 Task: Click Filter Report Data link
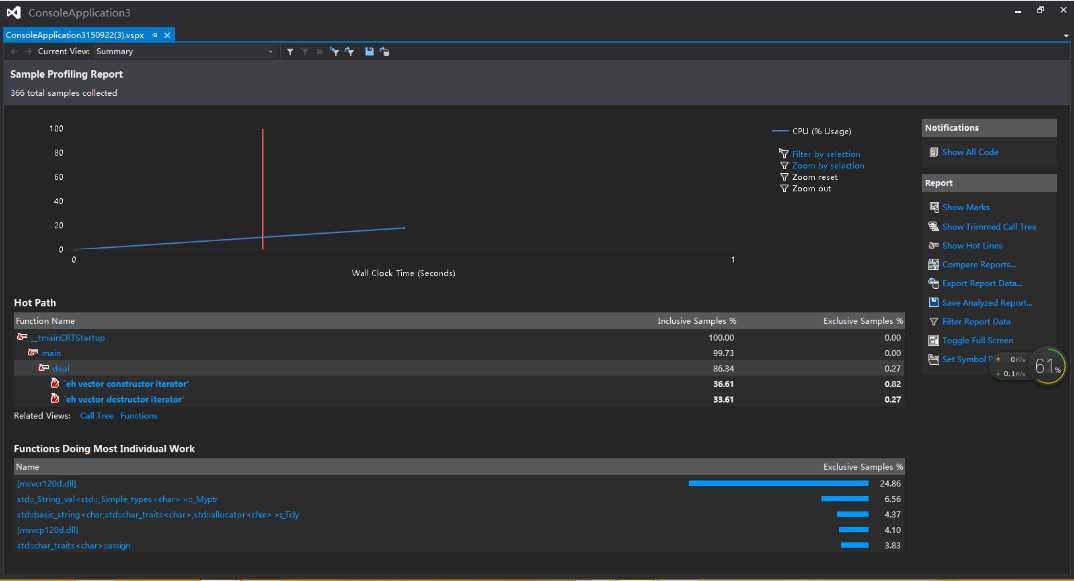pyautogui.click(x=976, y=321)
